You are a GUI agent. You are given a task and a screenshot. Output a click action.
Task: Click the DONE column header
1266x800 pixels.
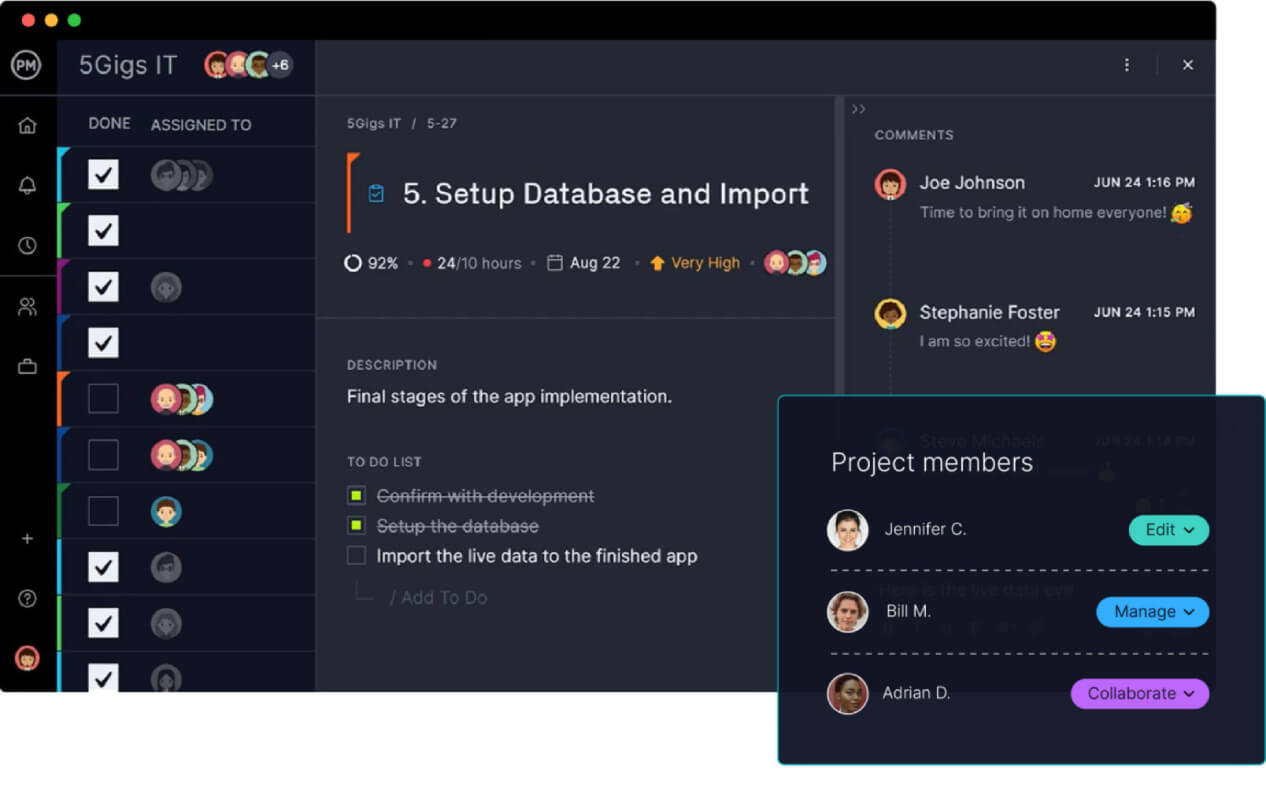coord(109,124)
